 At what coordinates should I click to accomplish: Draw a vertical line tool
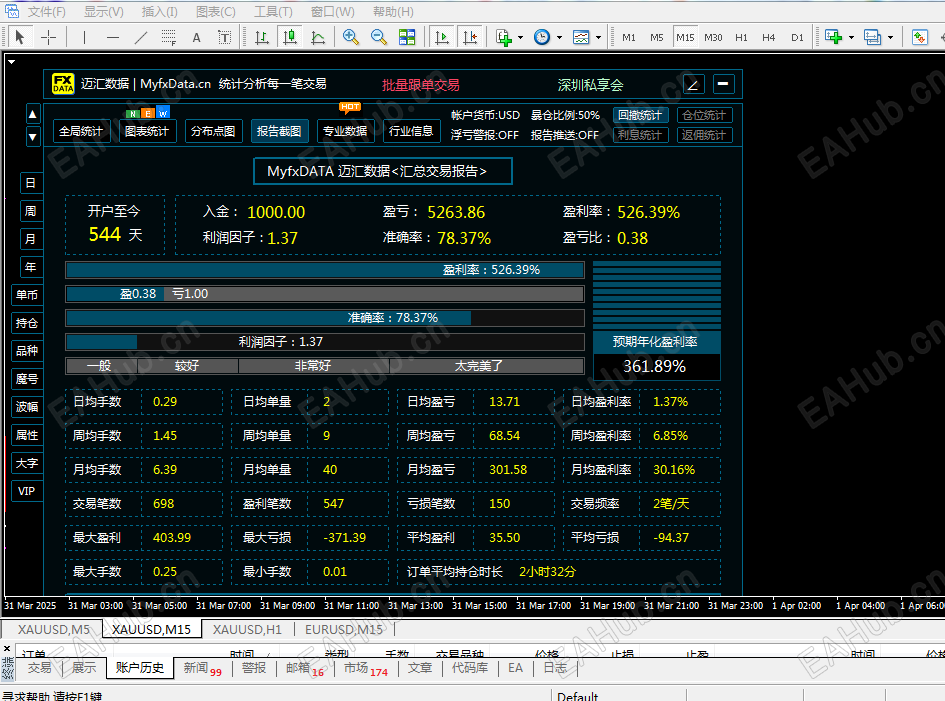pyautogui.click(x=84, y=37)
